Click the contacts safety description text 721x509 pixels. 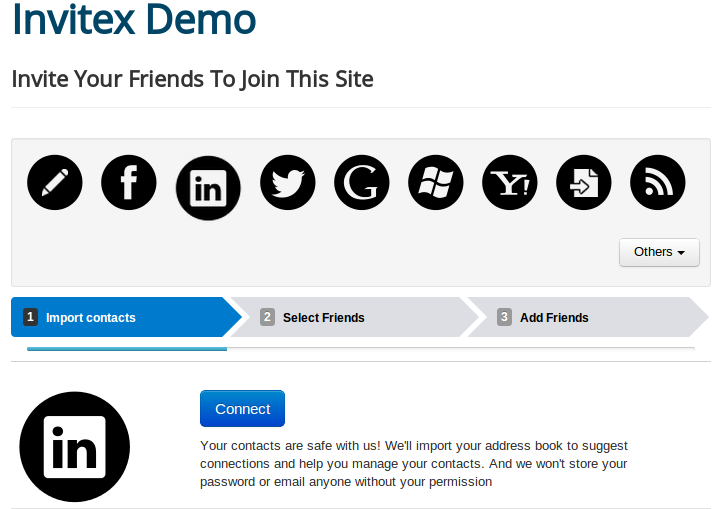pos(414,463)
